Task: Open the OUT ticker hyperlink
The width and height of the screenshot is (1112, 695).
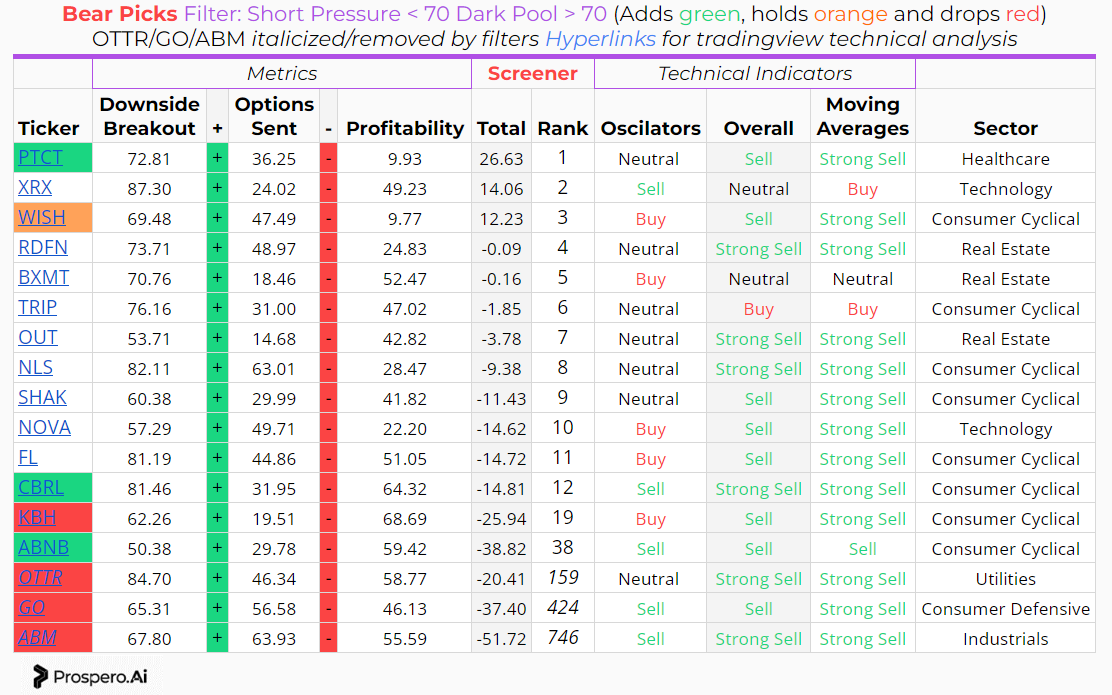Action: coord(38,338)
